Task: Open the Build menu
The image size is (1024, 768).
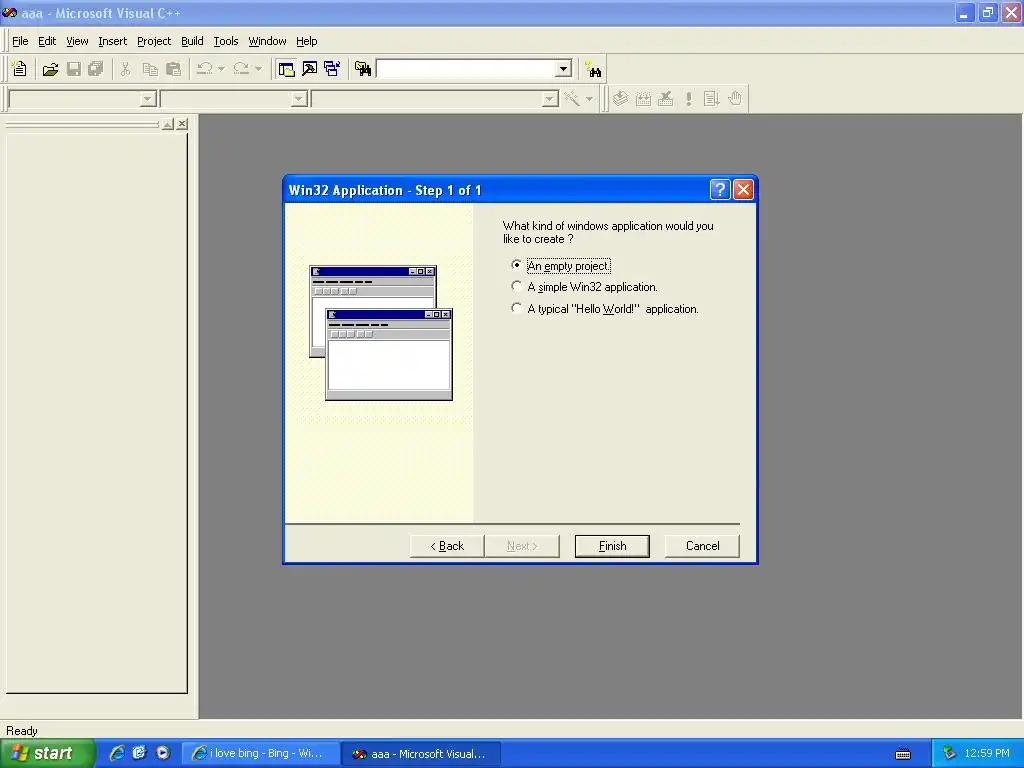Action: (192, 41)
